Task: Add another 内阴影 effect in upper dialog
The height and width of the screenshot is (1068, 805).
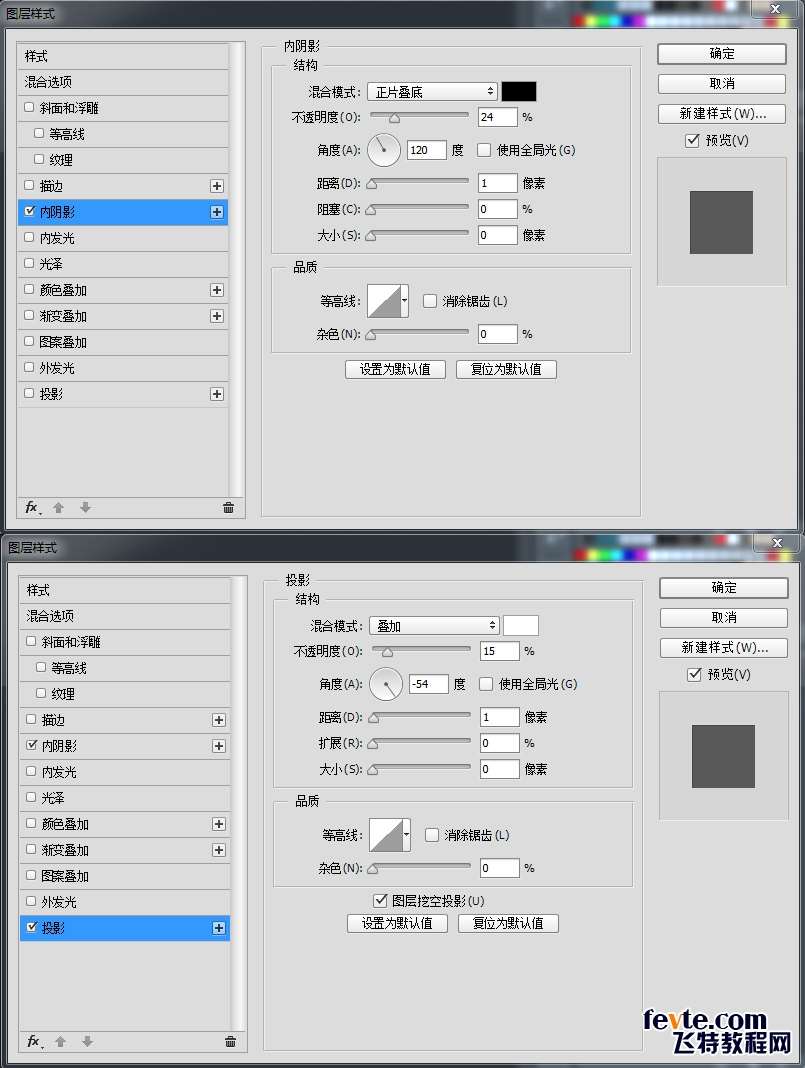Action: pos(217,212)
